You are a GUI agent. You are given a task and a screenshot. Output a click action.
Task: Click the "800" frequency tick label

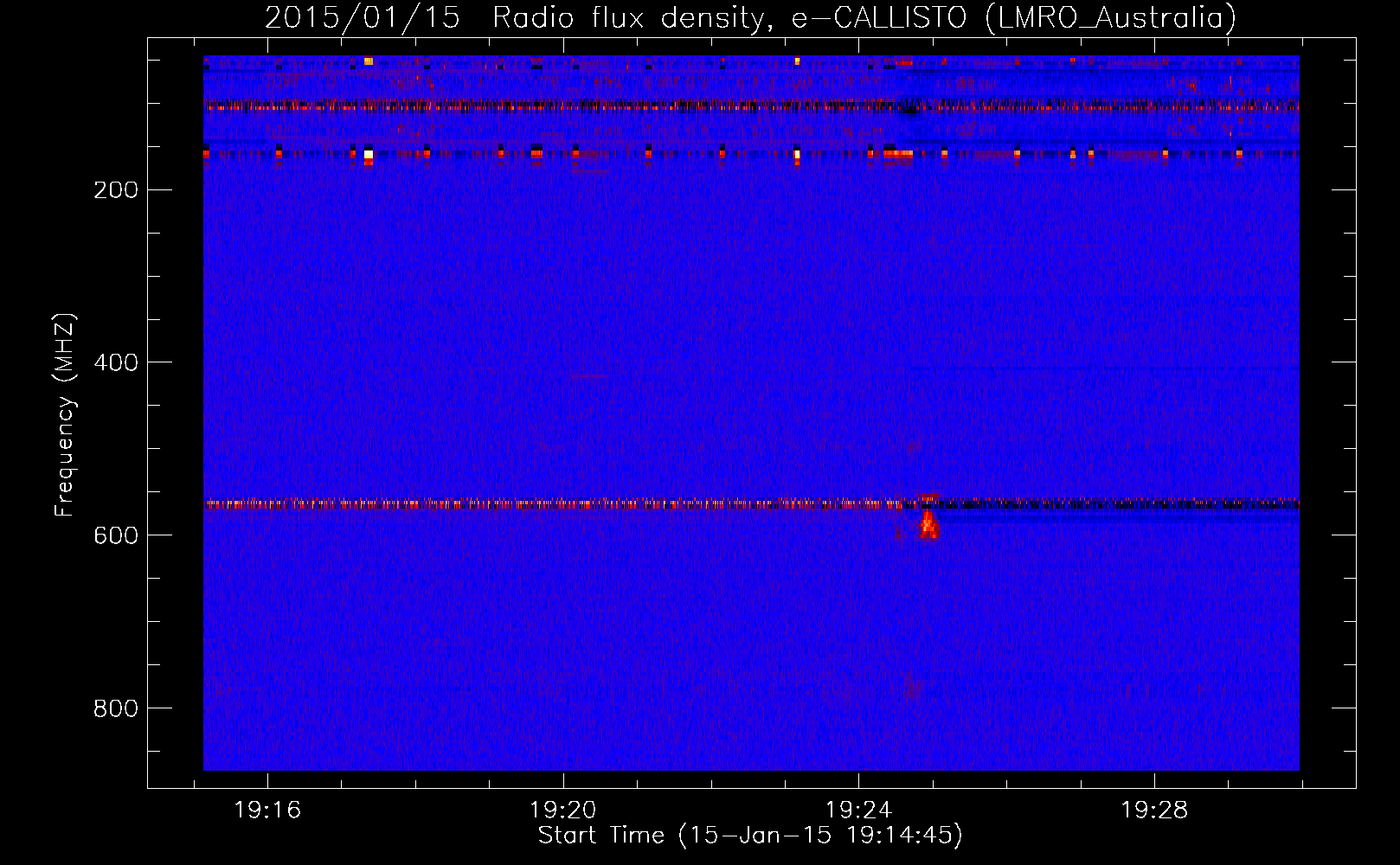[x=116, y=708]
